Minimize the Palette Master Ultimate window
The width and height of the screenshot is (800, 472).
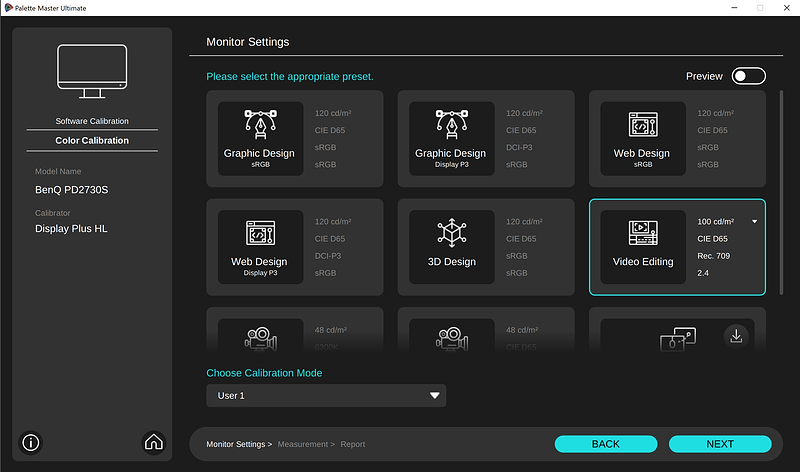pyautogui.click(x=734, y=8)
